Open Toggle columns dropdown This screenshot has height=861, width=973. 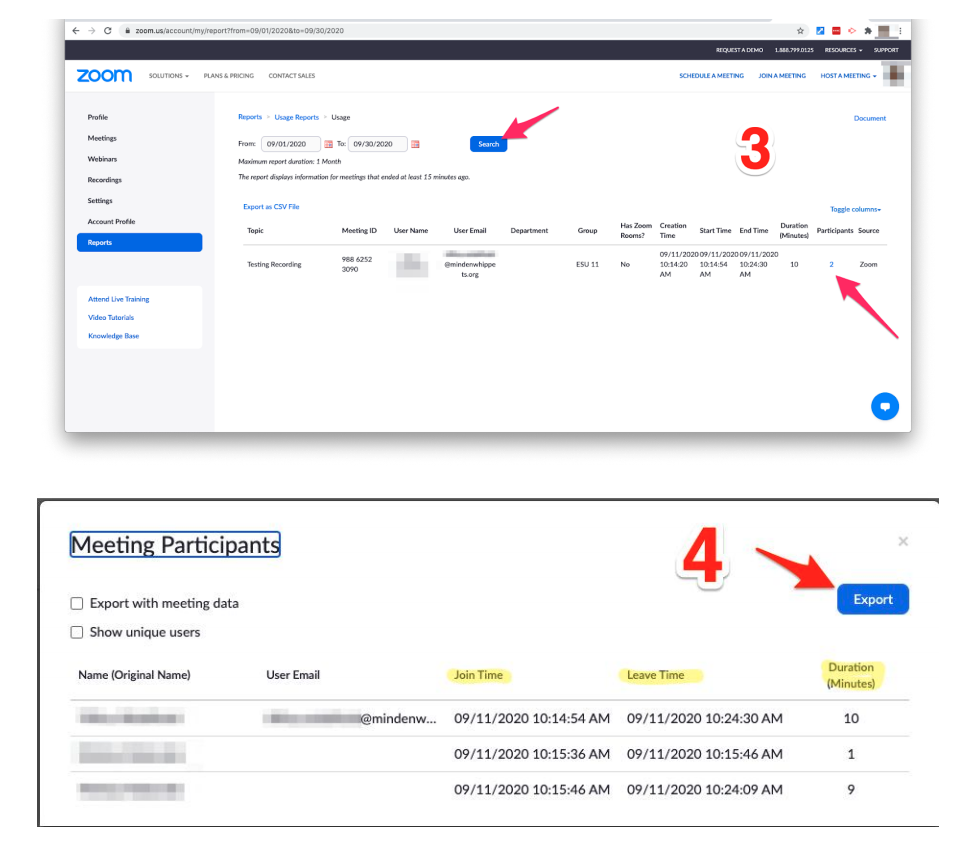tap(856, 209)
